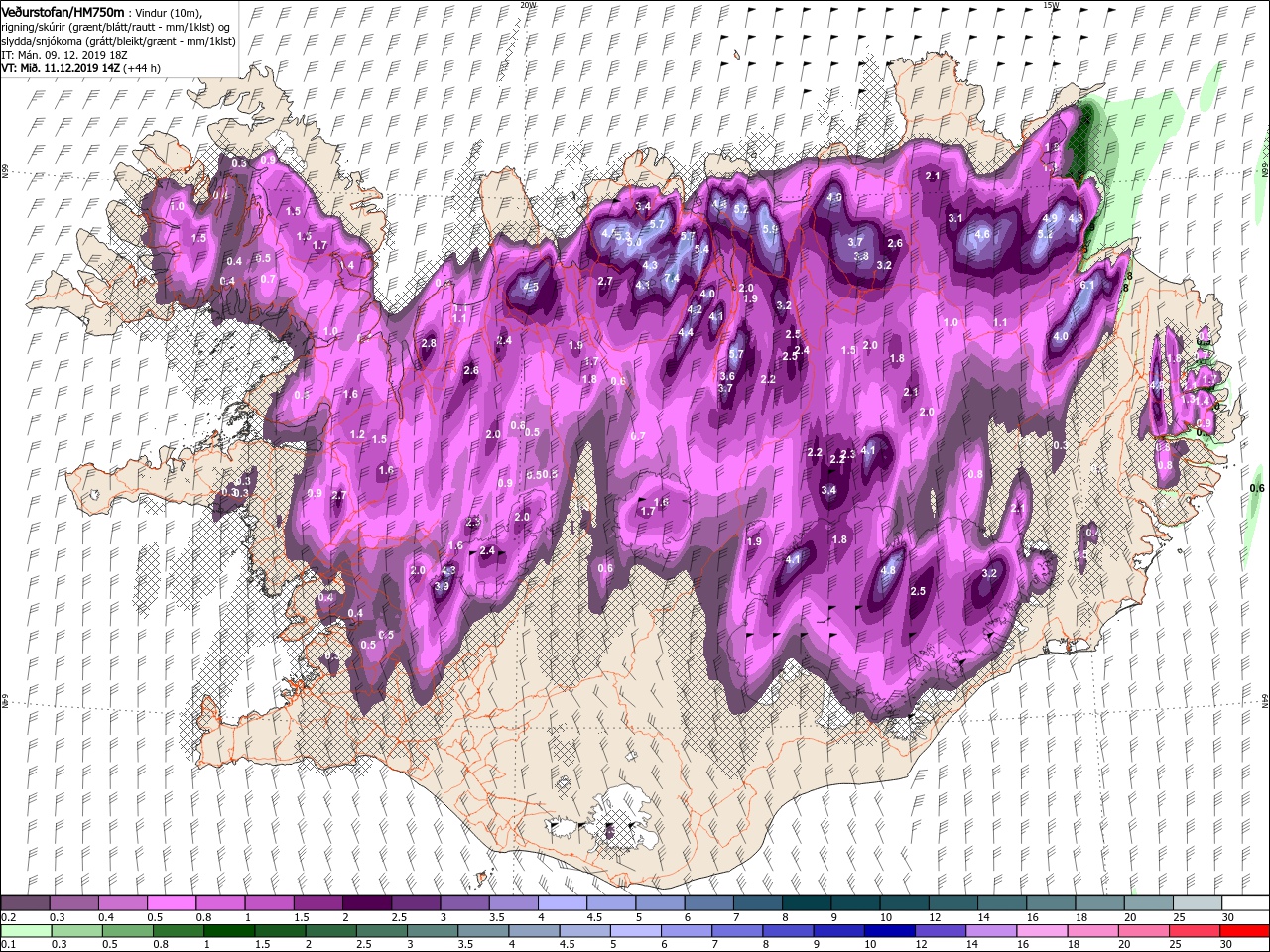Click the bright red swatch ending lower legend

click(x=1244, y=931)
